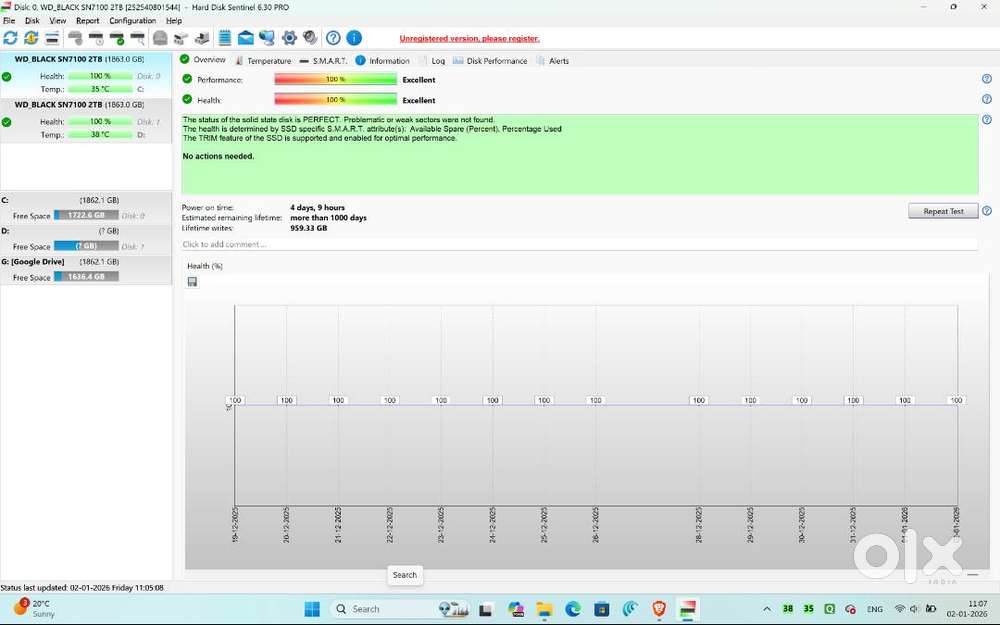Screen dimensions: 1000x625
Task: Open the blue notepad report toolbar icon
Action: 224,38
